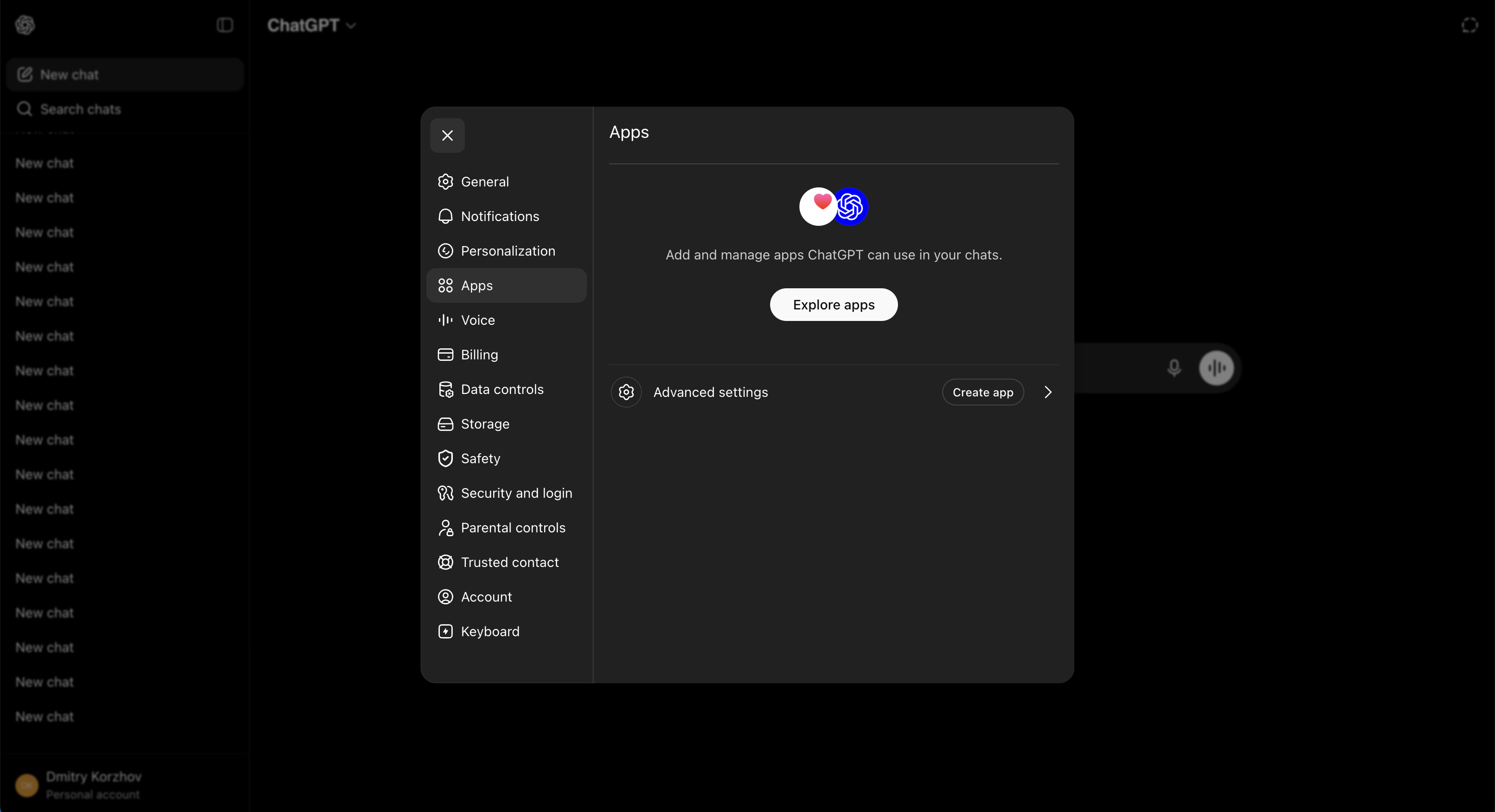Select the Notifications bell icon

click(445, 216)
